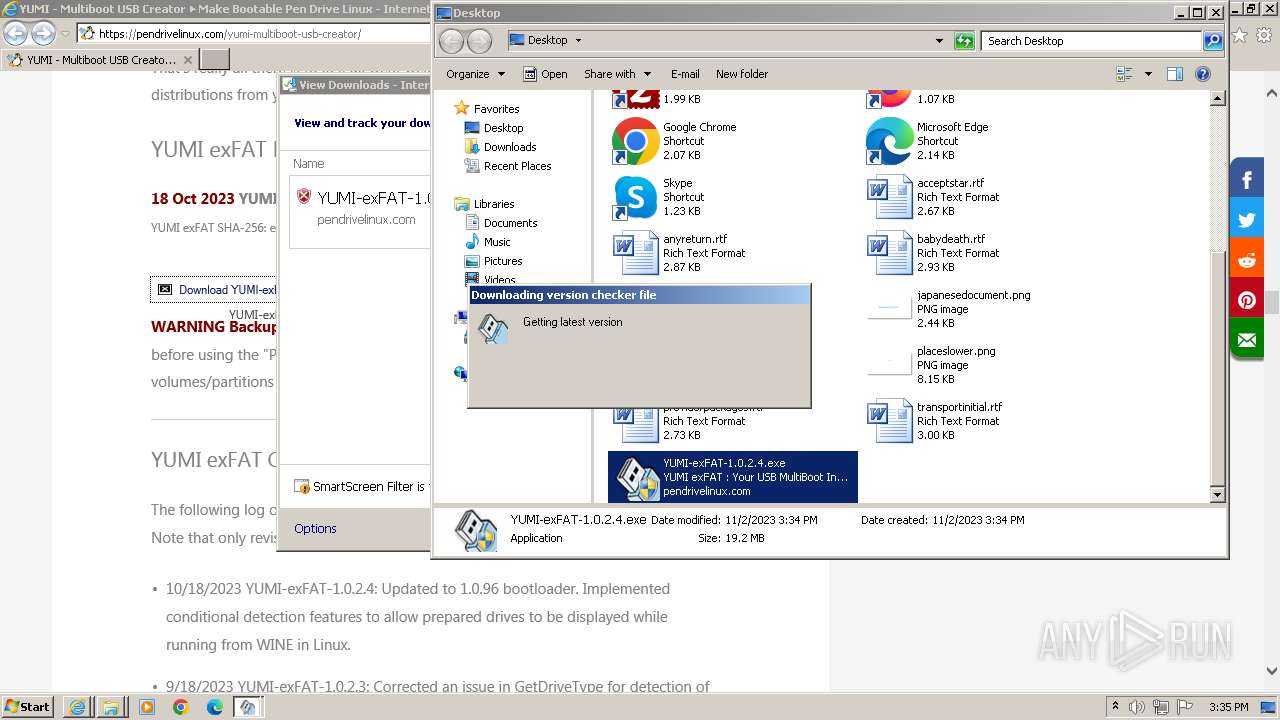Open the Share with dropdown menu
The height and width of the screenshot is (720, 1280).
(x=617, y=74)
